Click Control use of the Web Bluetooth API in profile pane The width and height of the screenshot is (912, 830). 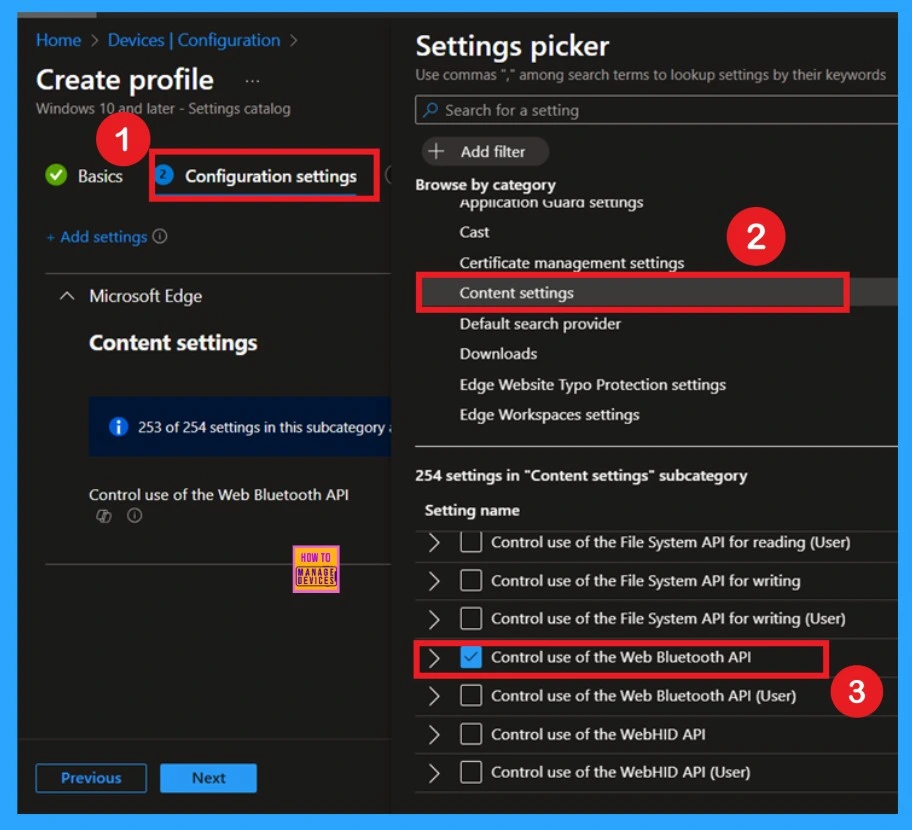[x=219, y=494]
